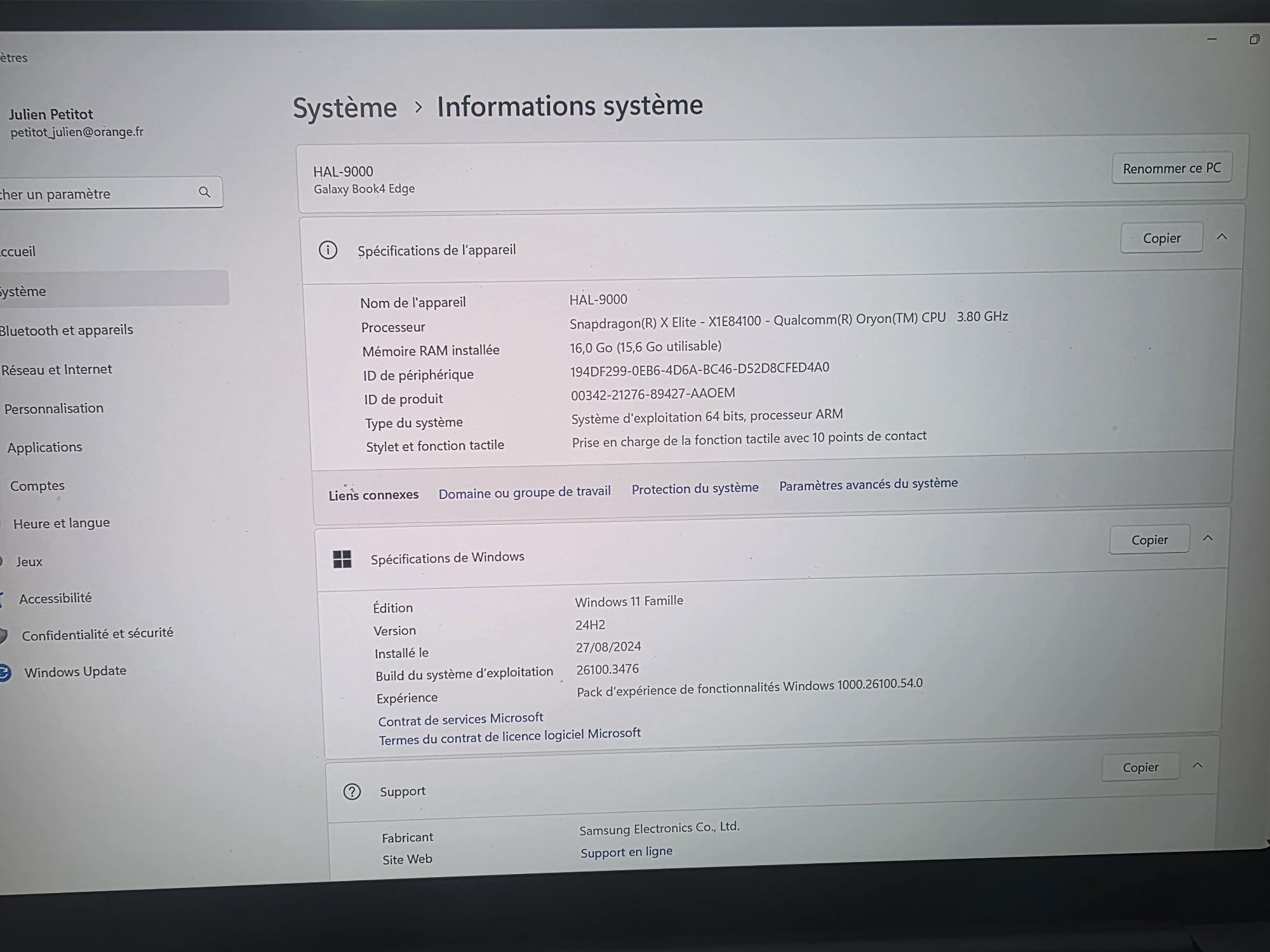Click the Système d'exploitation 64 bits text
The height and width of the screenshot is (952, 1270).
click(707, 417)
